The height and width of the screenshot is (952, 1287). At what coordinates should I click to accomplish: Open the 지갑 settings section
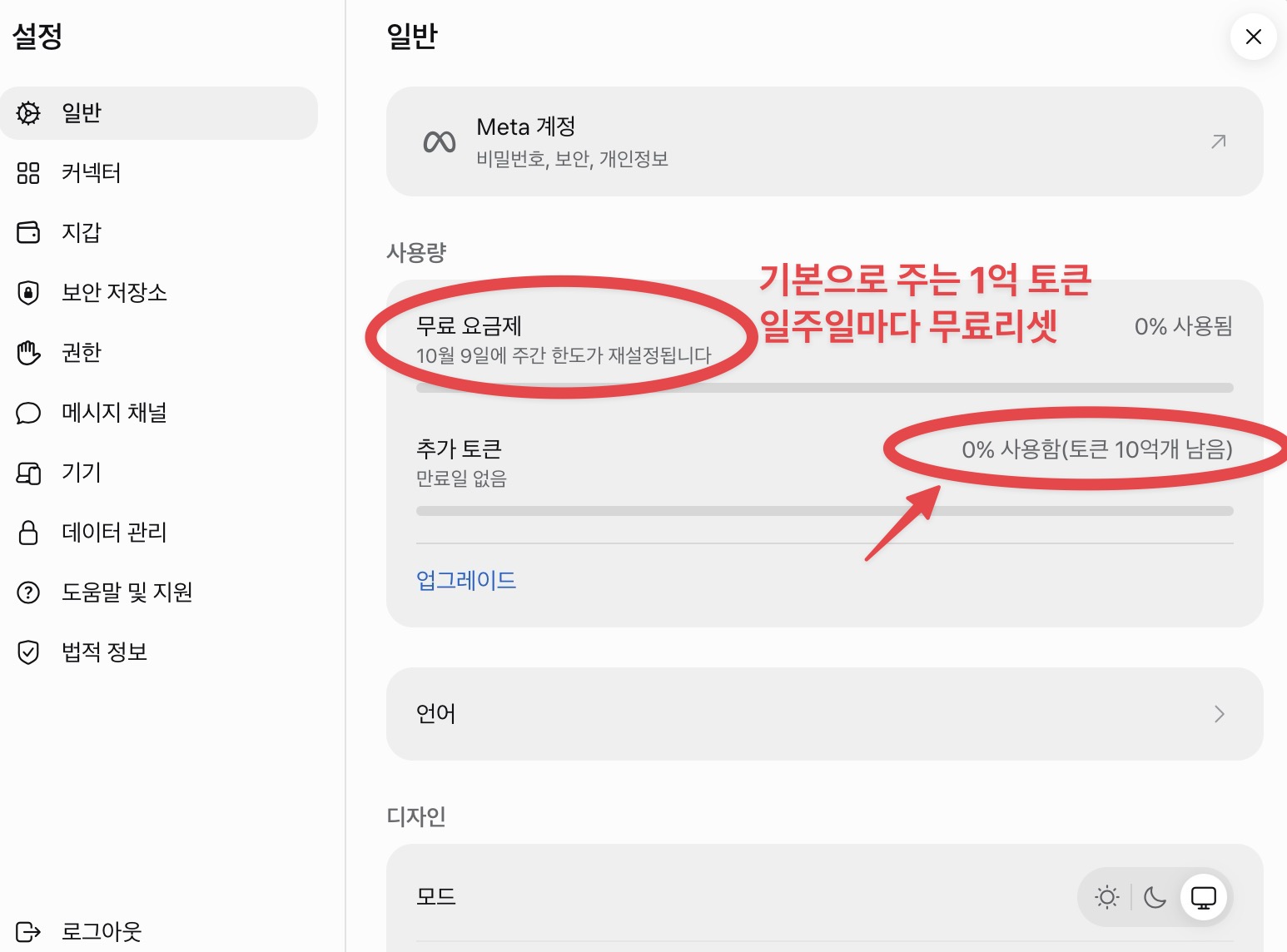(x=159, y=232)
